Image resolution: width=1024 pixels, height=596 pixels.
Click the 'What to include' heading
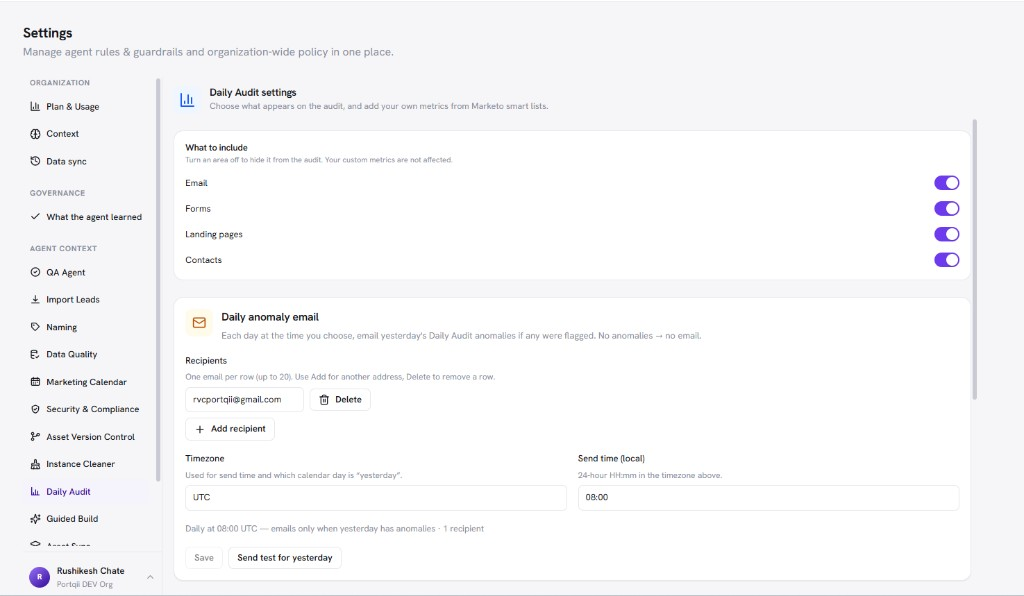tap(216, 148)
